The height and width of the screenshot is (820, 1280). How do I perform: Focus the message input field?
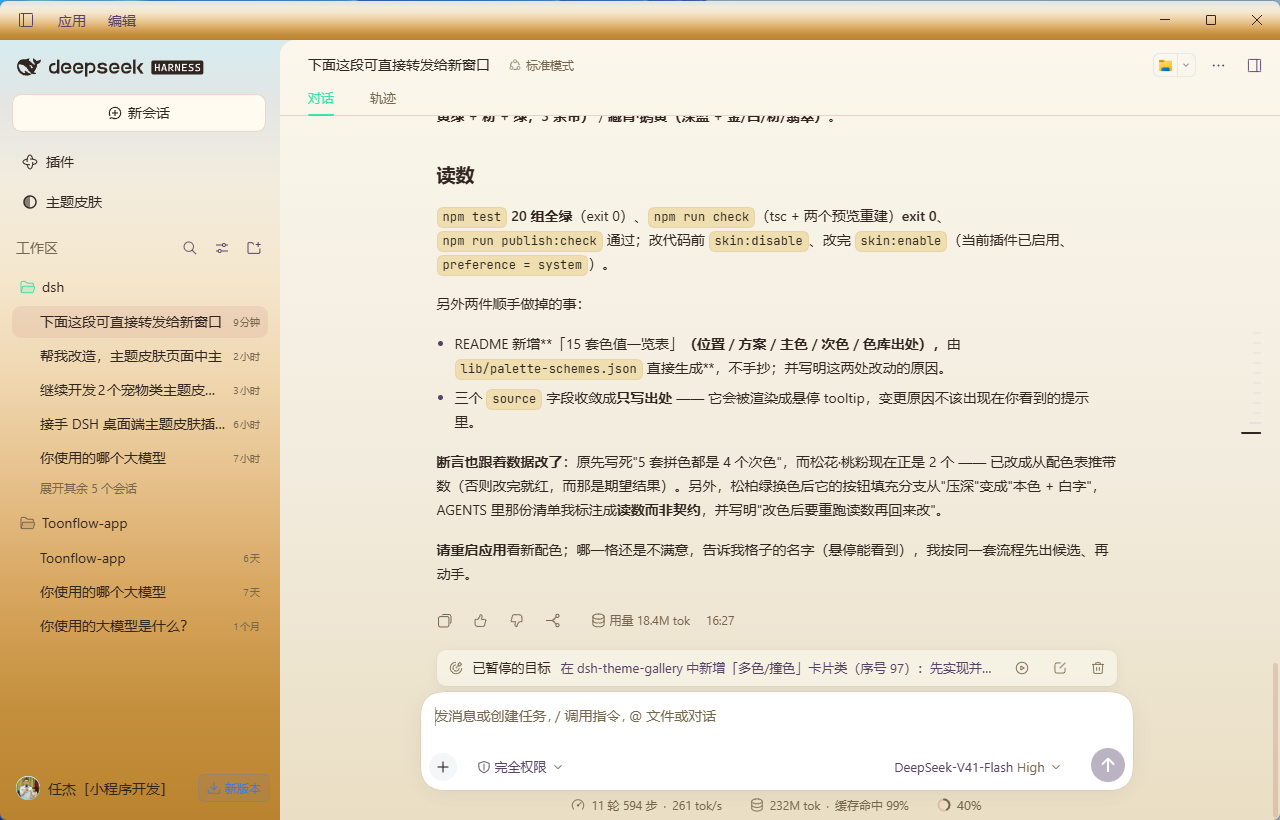[777, 717]
